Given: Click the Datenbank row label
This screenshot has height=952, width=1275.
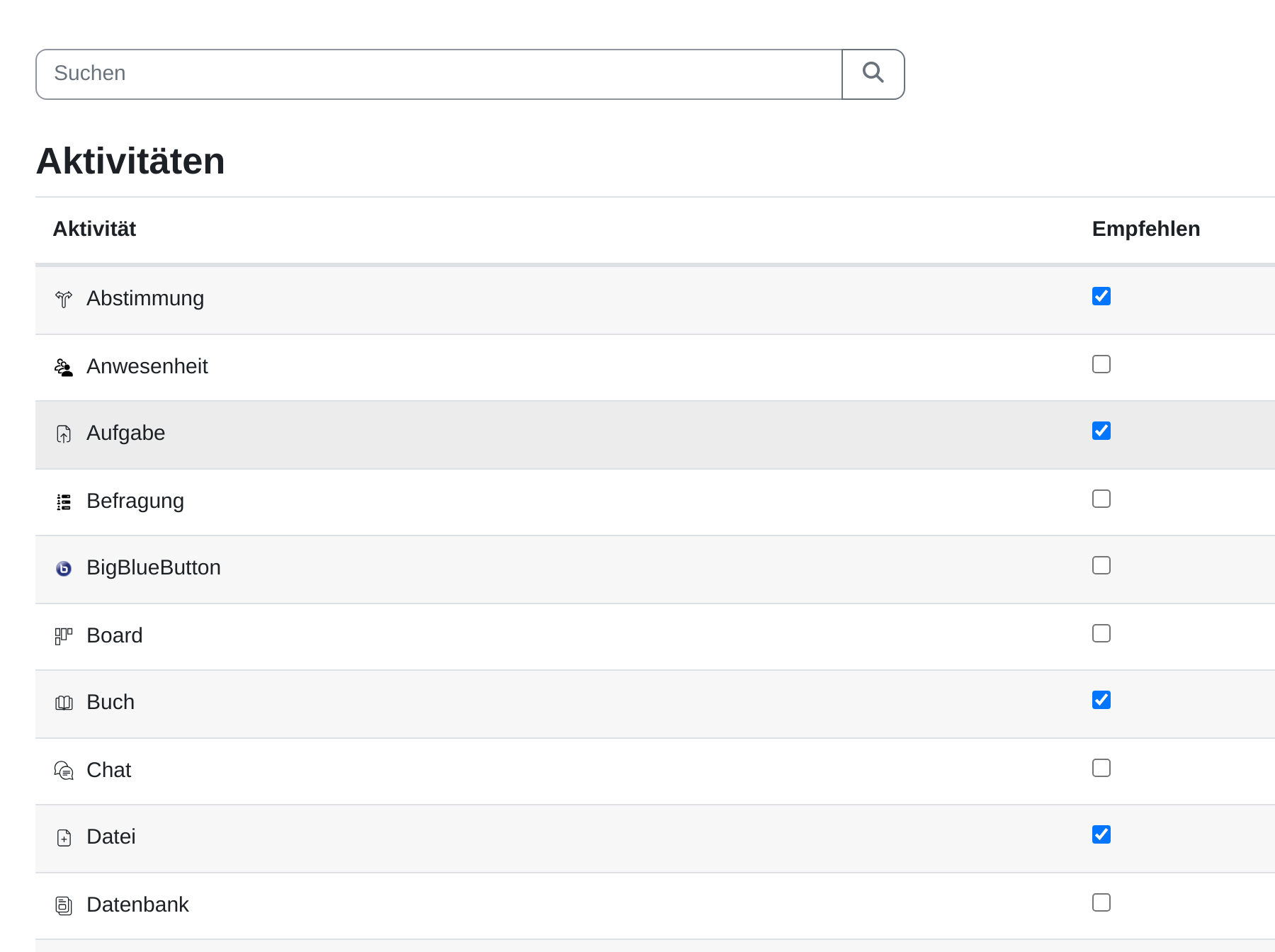Looking at the screenshot, I should click(x=138, y=905).
